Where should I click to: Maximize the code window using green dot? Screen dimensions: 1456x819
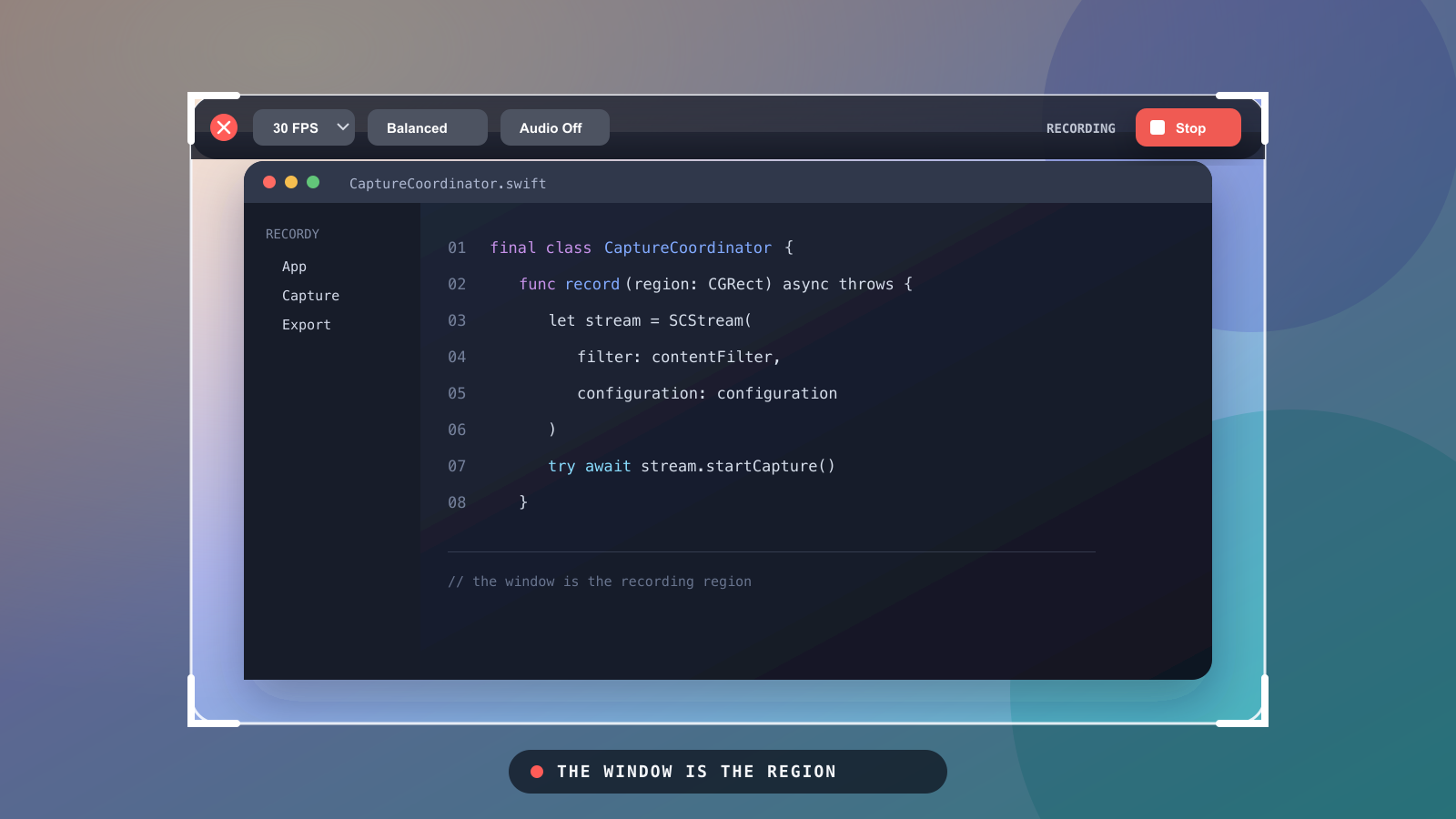[x=313, y=182]
